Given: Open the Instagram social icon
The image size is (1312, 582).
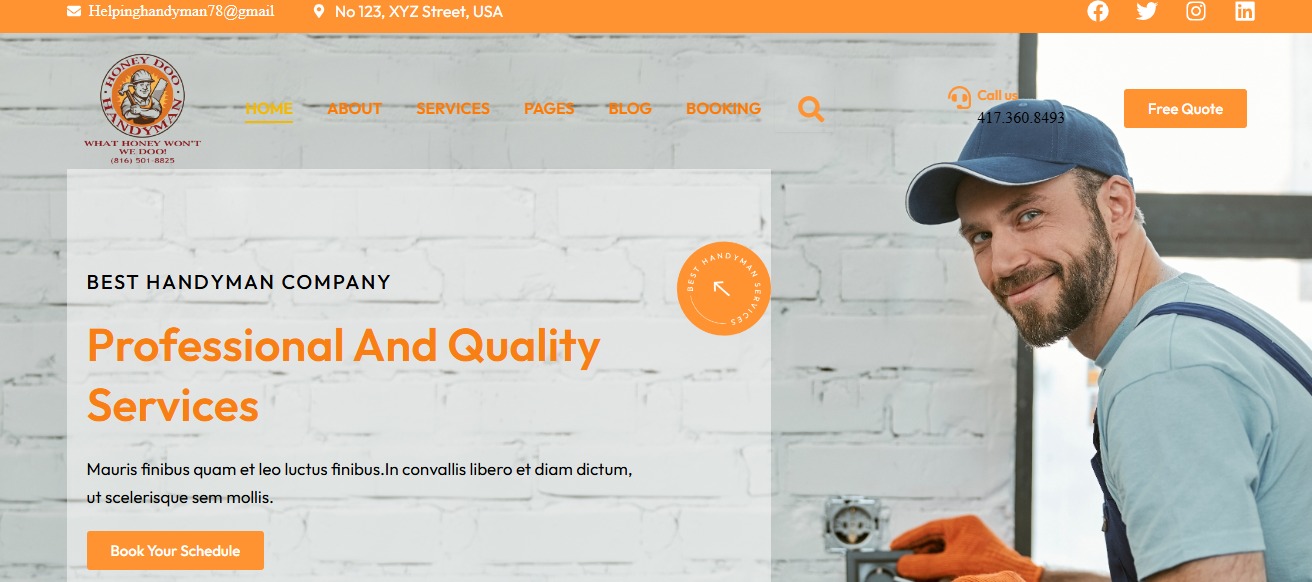Looking at the screenshot, I should point(1196,11).
